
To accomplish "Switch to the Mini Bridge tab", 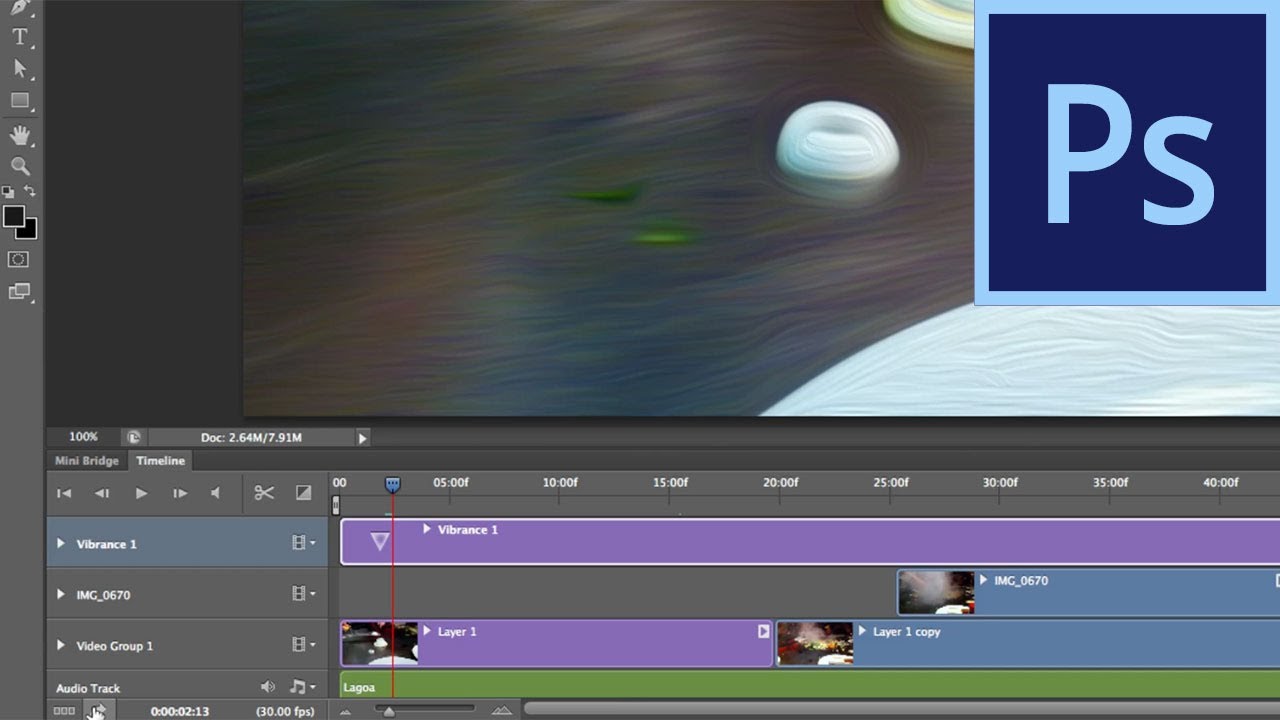I will coord(87,461).
